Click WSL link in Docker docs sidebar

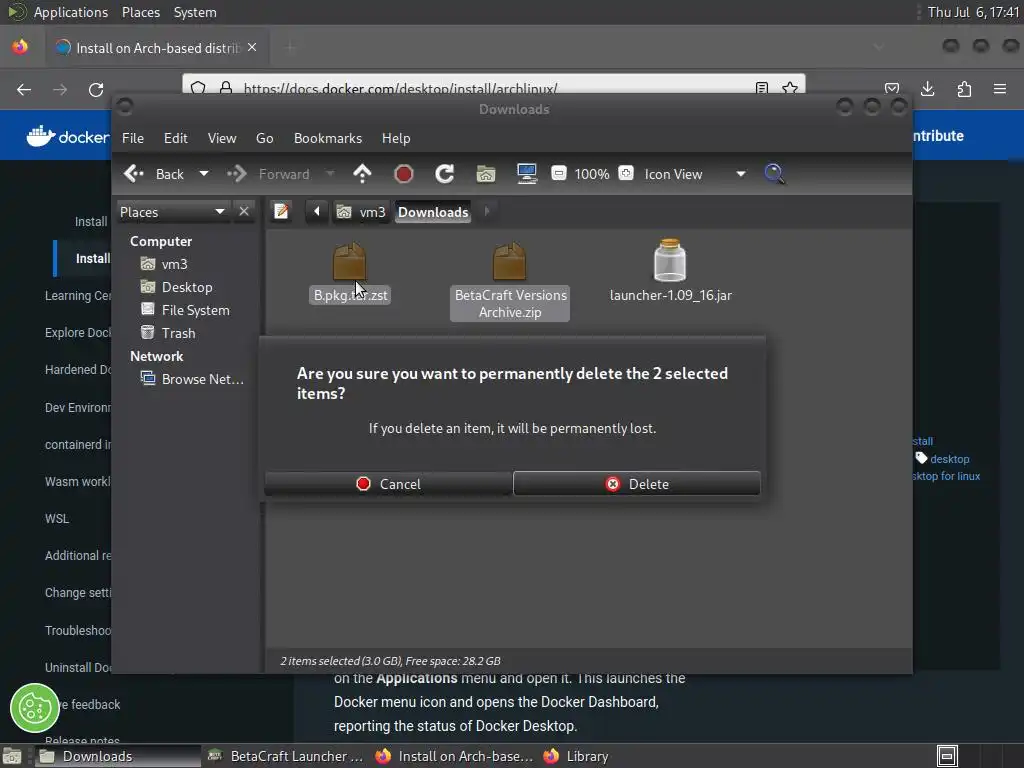(57, 519)
